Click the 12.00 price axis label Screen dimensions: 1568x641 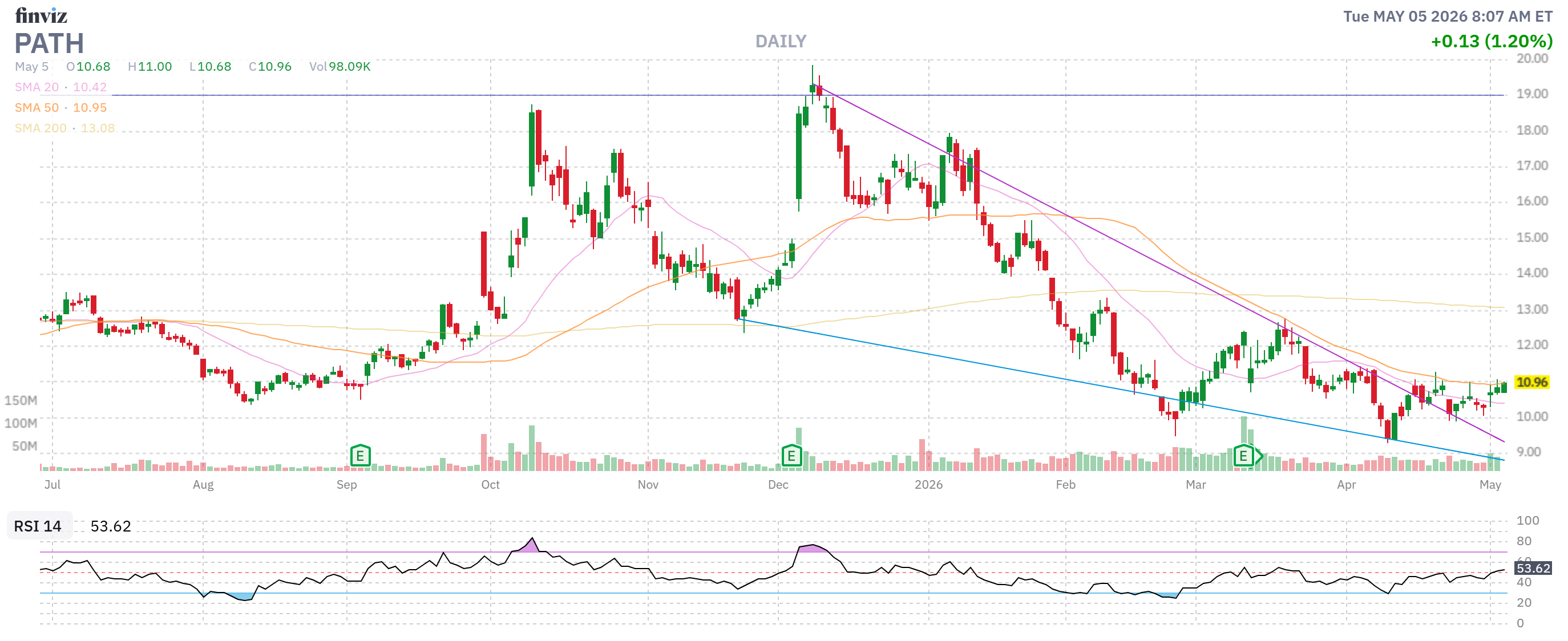(1532, 345)
